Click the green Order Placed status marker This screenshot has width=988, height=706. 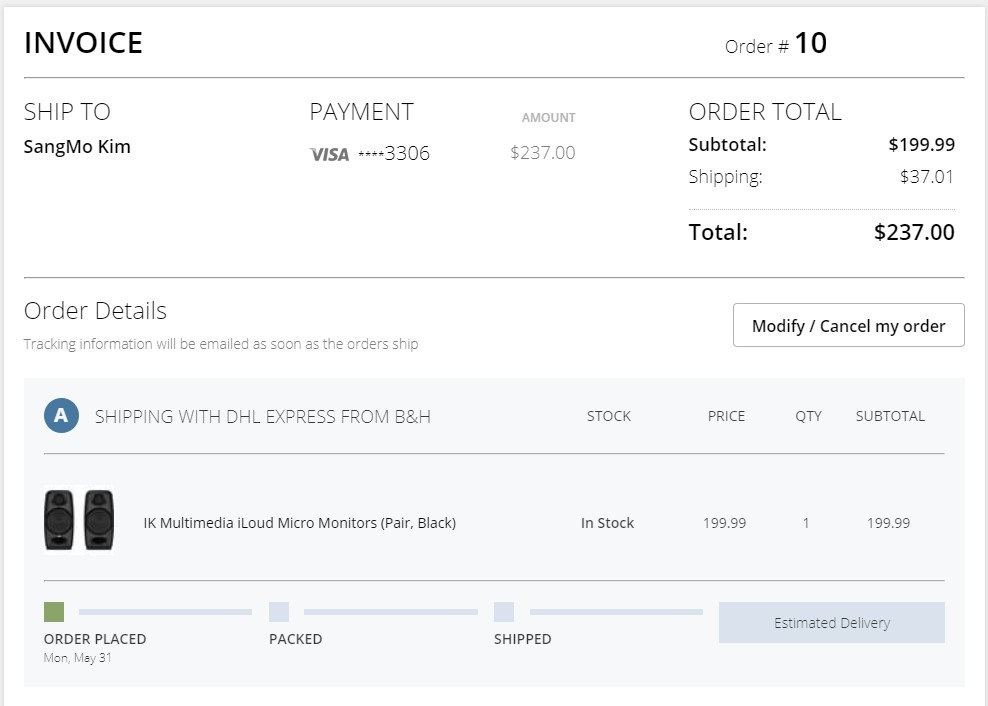point(54,612)
